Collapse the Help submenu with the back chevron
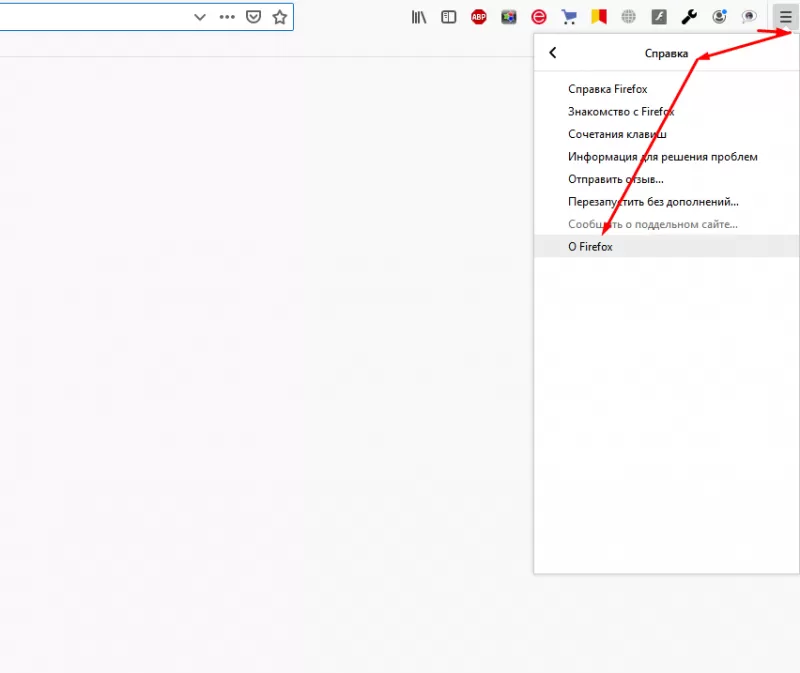 552,52
